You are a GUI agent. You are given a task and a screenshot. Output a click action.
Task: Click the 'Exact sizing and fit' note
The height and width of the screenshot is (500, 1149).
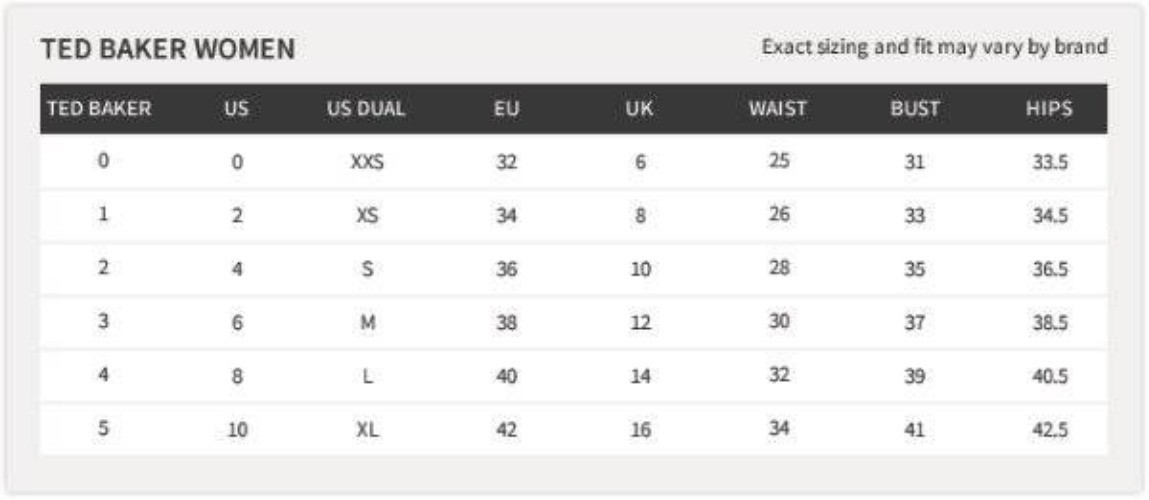point(934,47)
